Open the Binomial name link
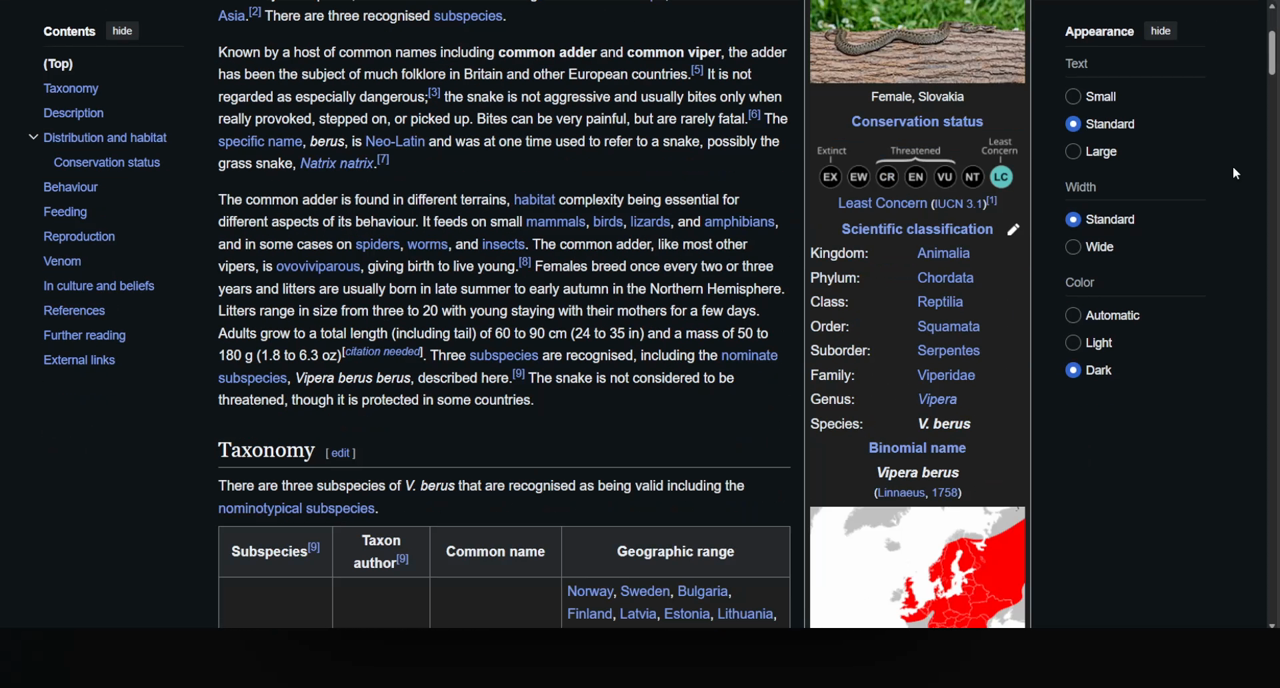1280x688 pixels. pyautogui.click(x=917, y=448)
